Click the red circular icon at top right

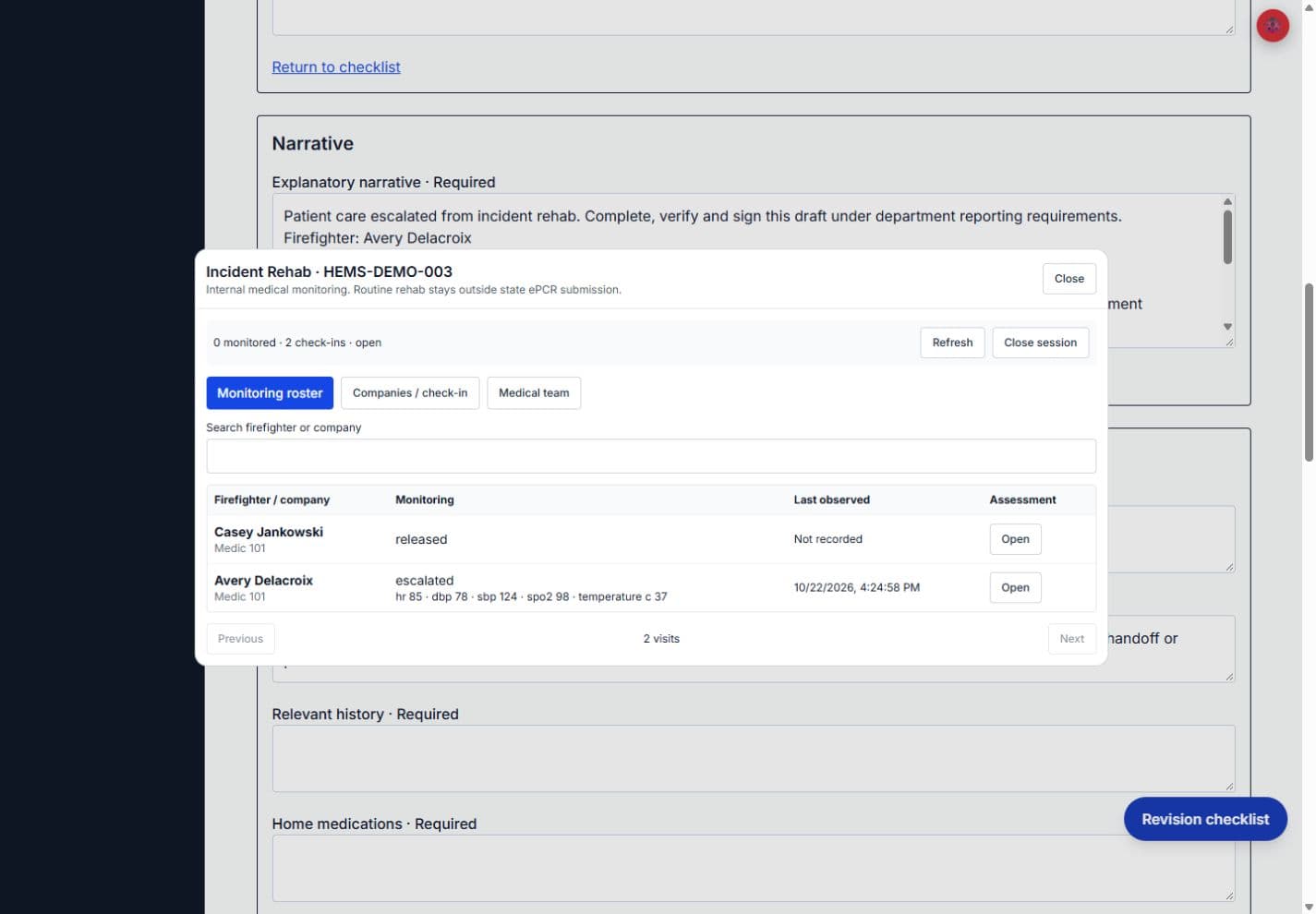coord(1273,26)
